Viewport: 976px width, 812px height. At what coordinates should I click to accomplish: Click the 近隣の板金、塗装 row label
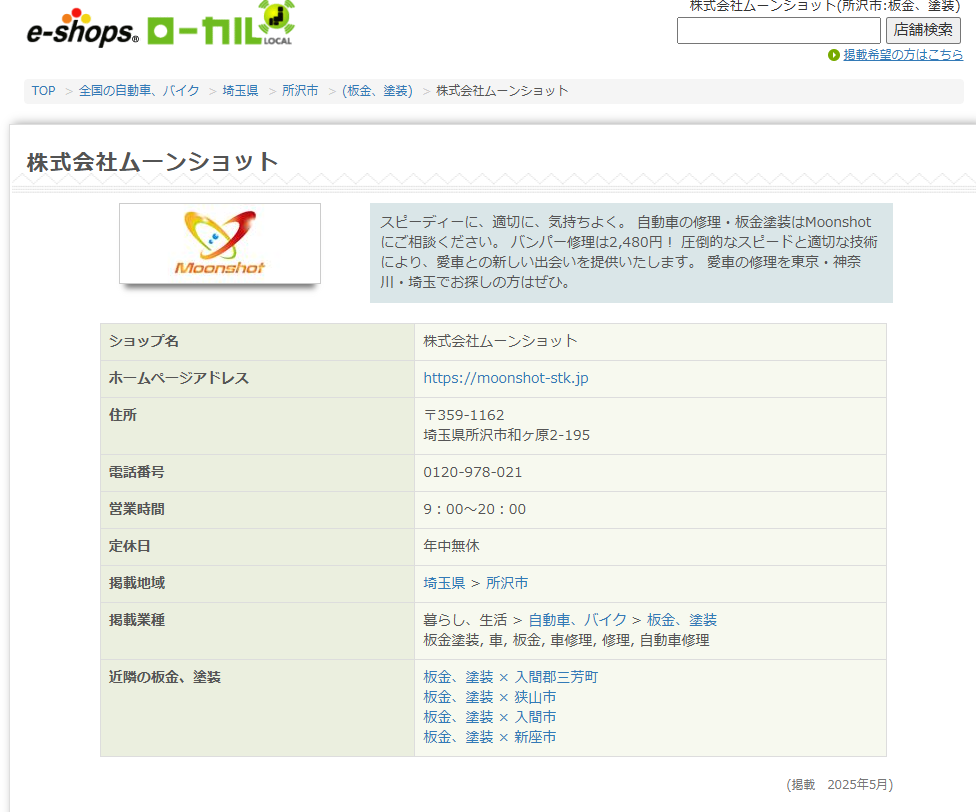pos(164,677)
